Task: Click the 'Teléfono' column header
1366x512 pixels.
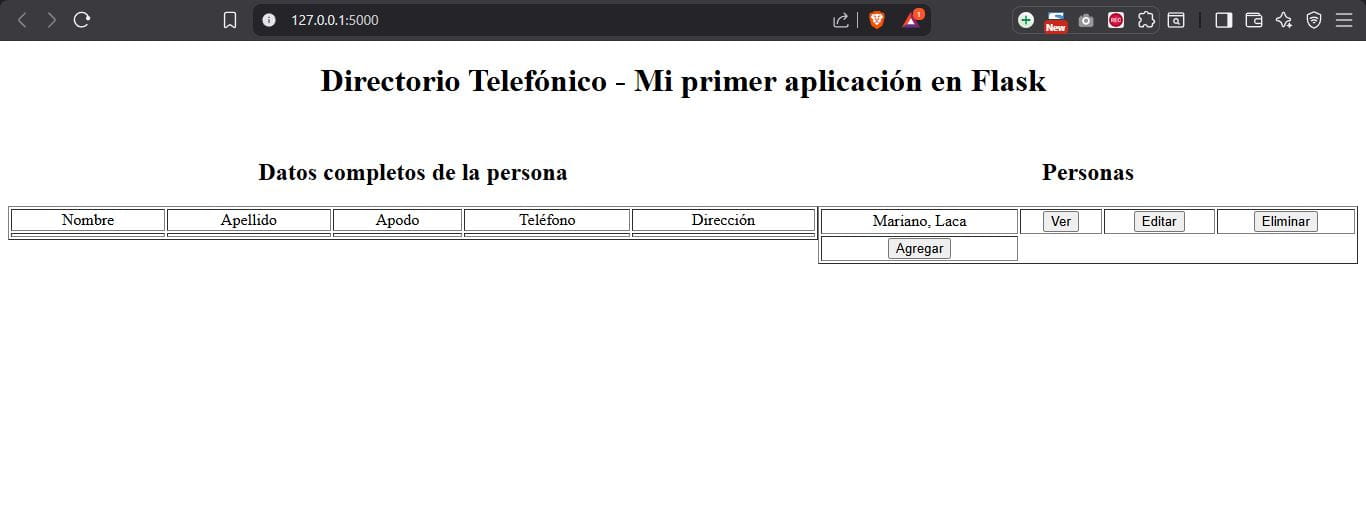Action: 547,220
